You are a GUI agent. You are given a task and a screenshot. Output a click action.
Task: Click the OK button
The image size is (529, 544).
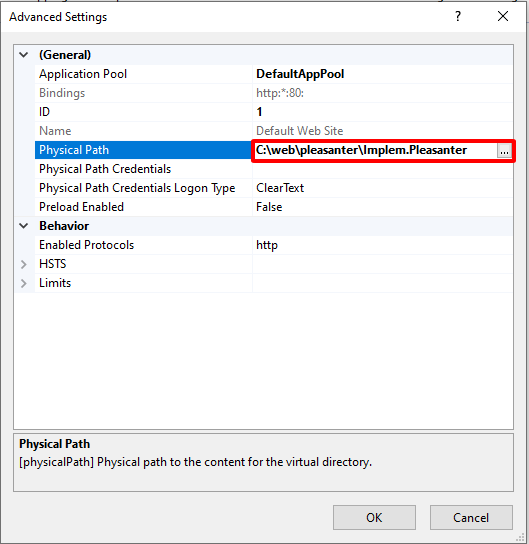[374, 517]
